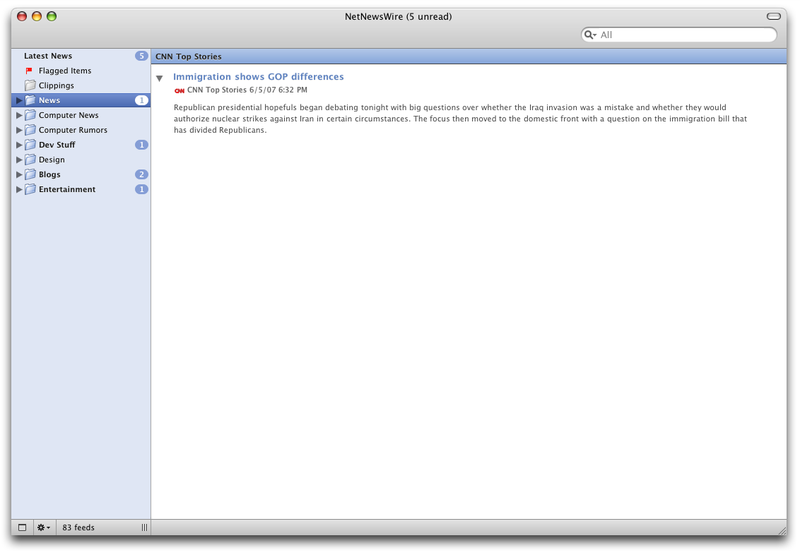The height and width of the screenshot is (555, 800).
Task: Click the unread badge on the News folder
Action: pyautogui.click(x=141, y=100)
